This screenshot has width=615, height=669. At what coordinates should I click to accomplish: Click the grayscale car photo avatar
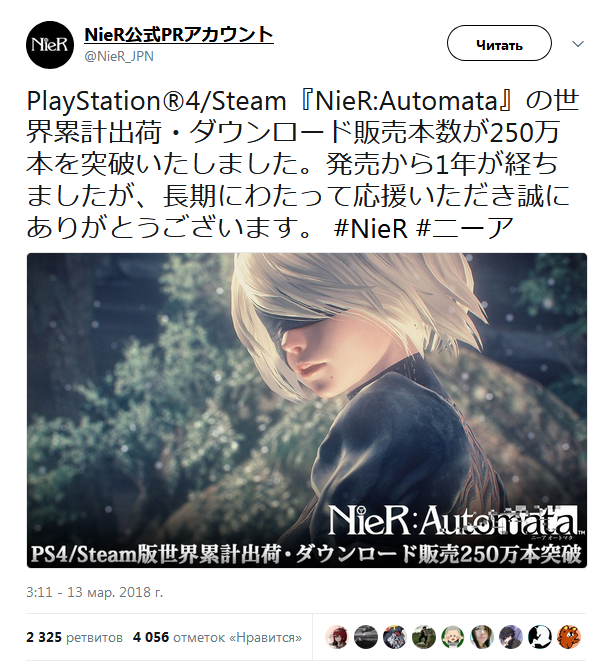tap(366, 637)
